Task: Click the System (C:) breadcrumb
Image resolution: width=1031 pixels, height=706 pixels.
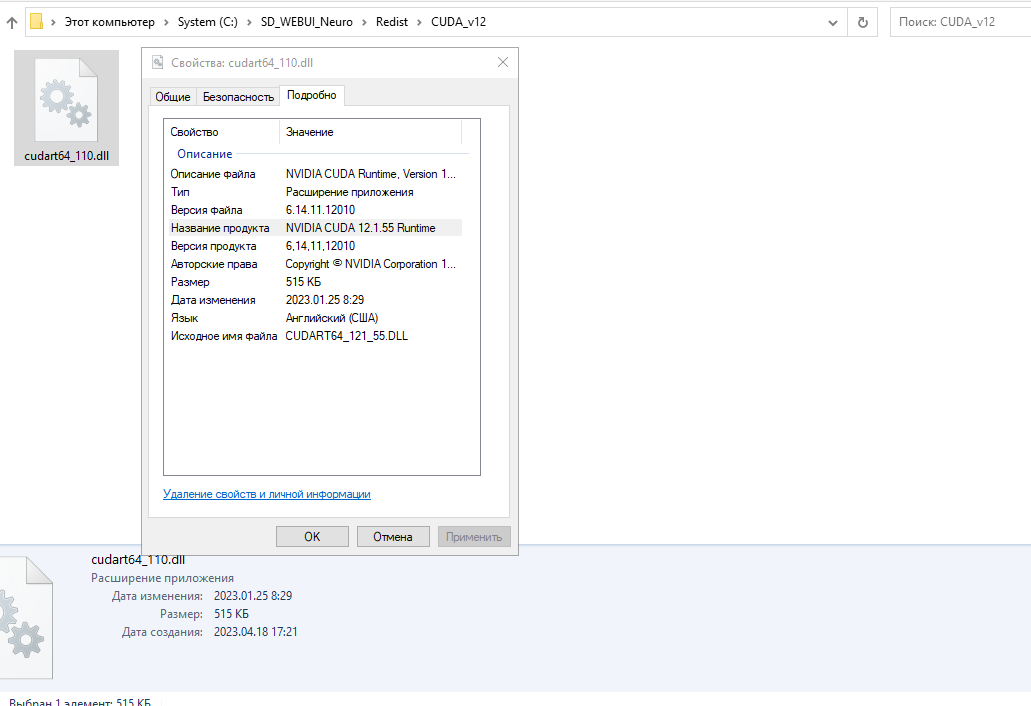Action: point(208,22)
